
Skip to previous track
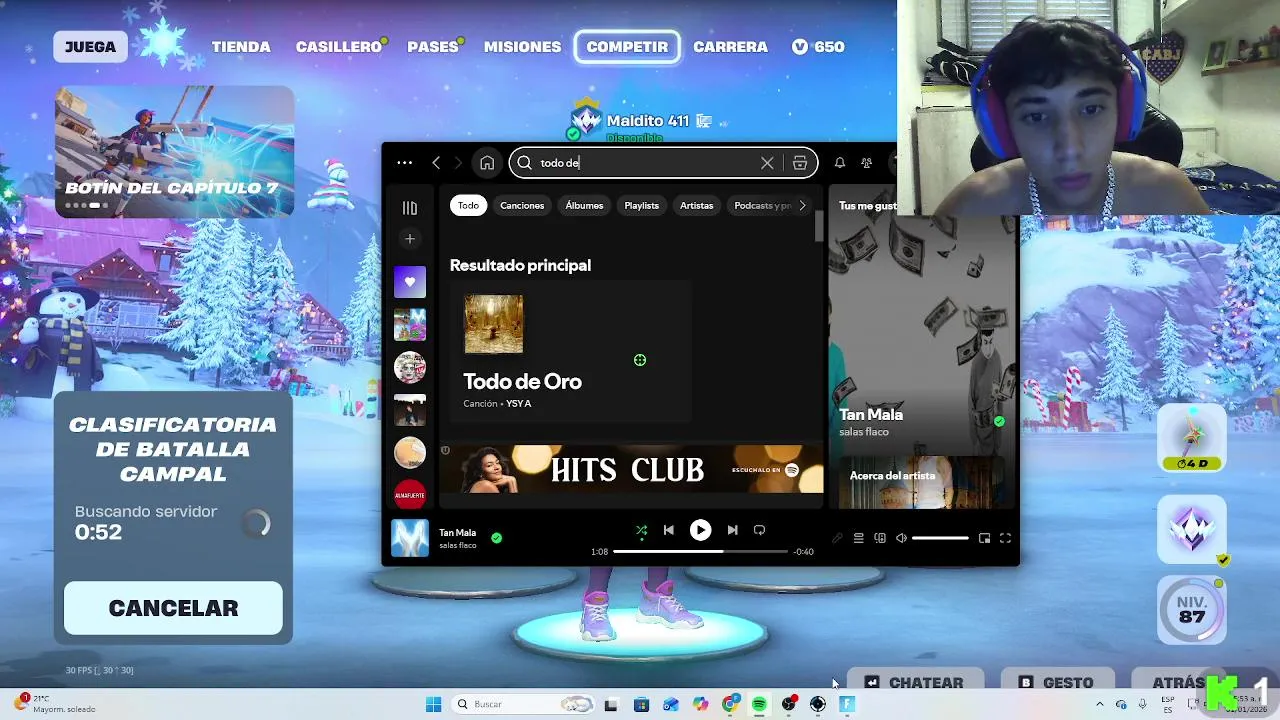pyautogui.click(x=669, y=530)
